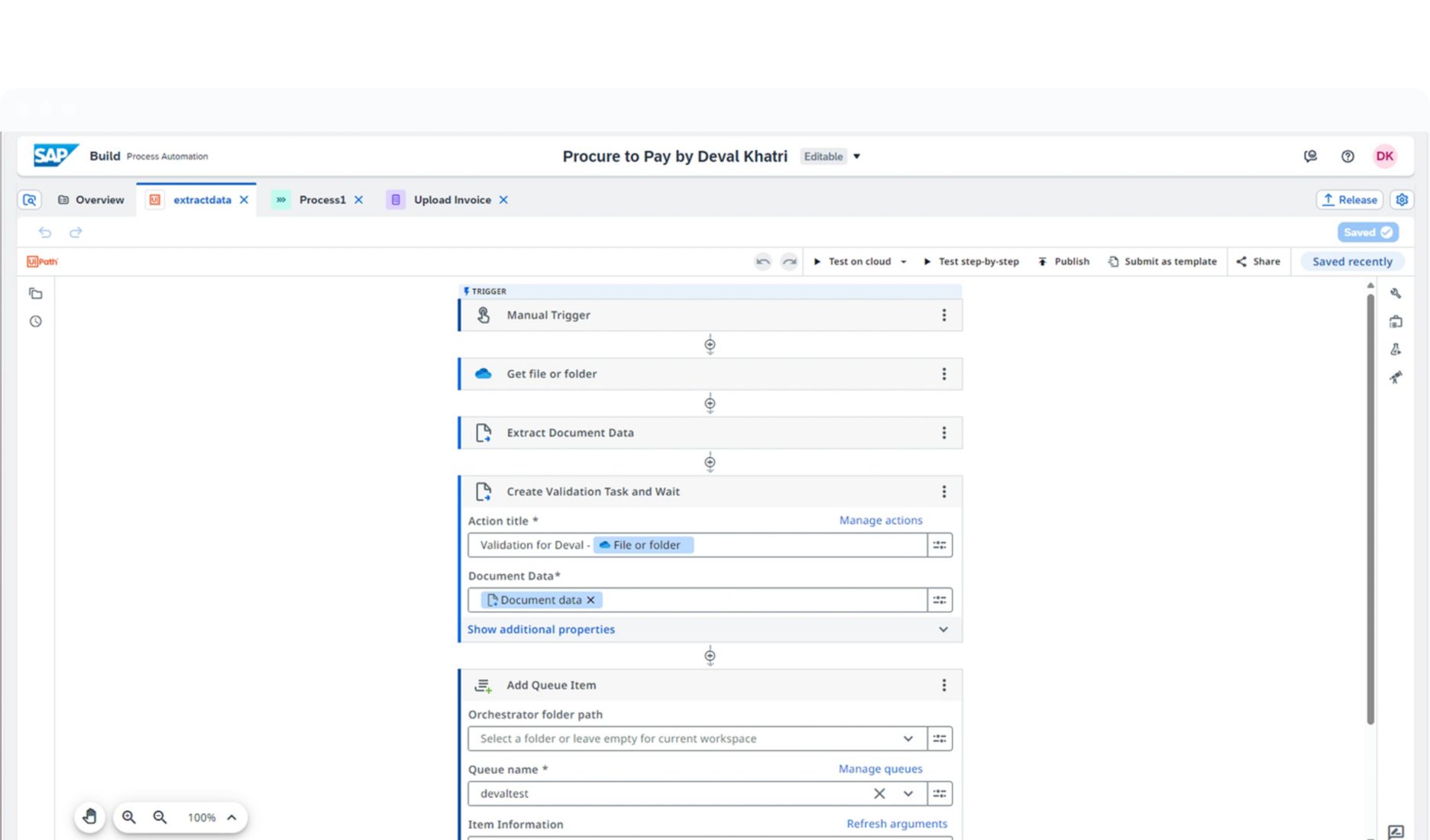The width and height of the screenshot is (1430, 840).
Task: Switch to the Process1 tab
Action: coord(322,200)
